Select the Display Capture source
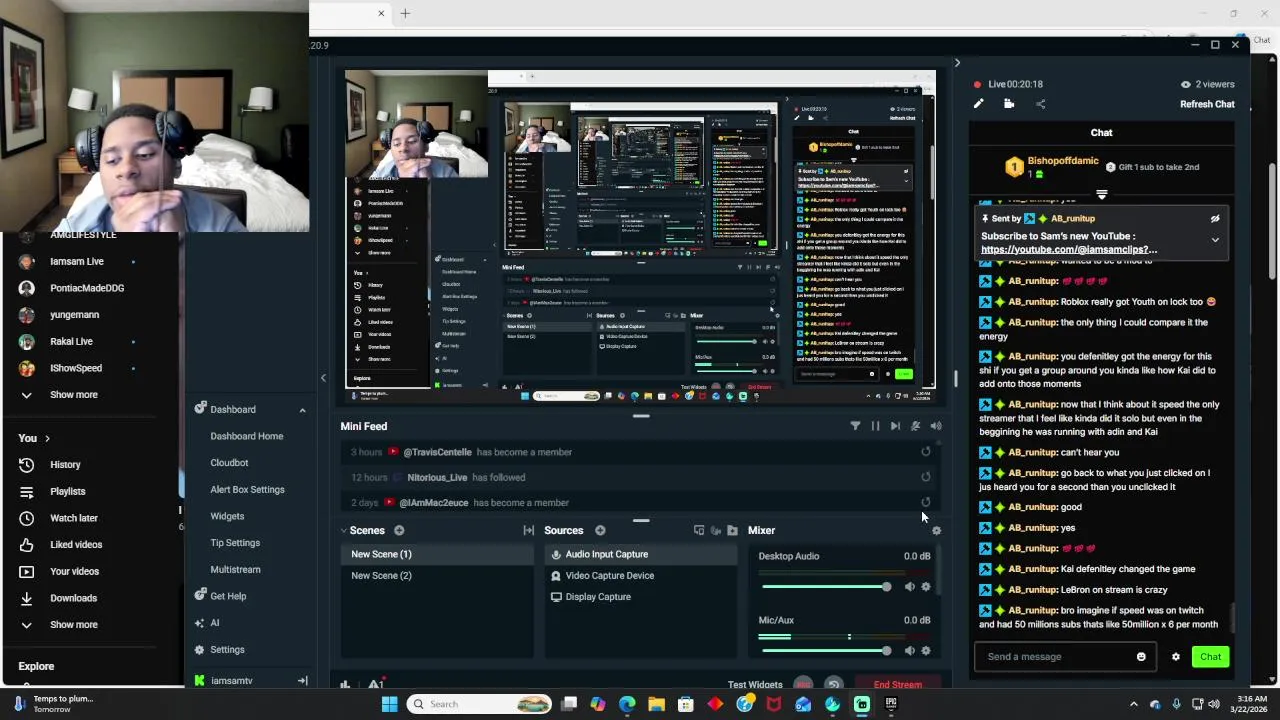1280x720 pixels. (x=641, y=597)
